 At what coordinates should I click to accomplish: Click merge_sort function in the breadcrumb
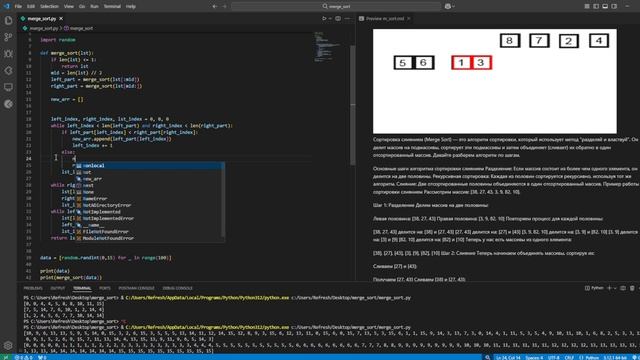[x=78, y=28]
